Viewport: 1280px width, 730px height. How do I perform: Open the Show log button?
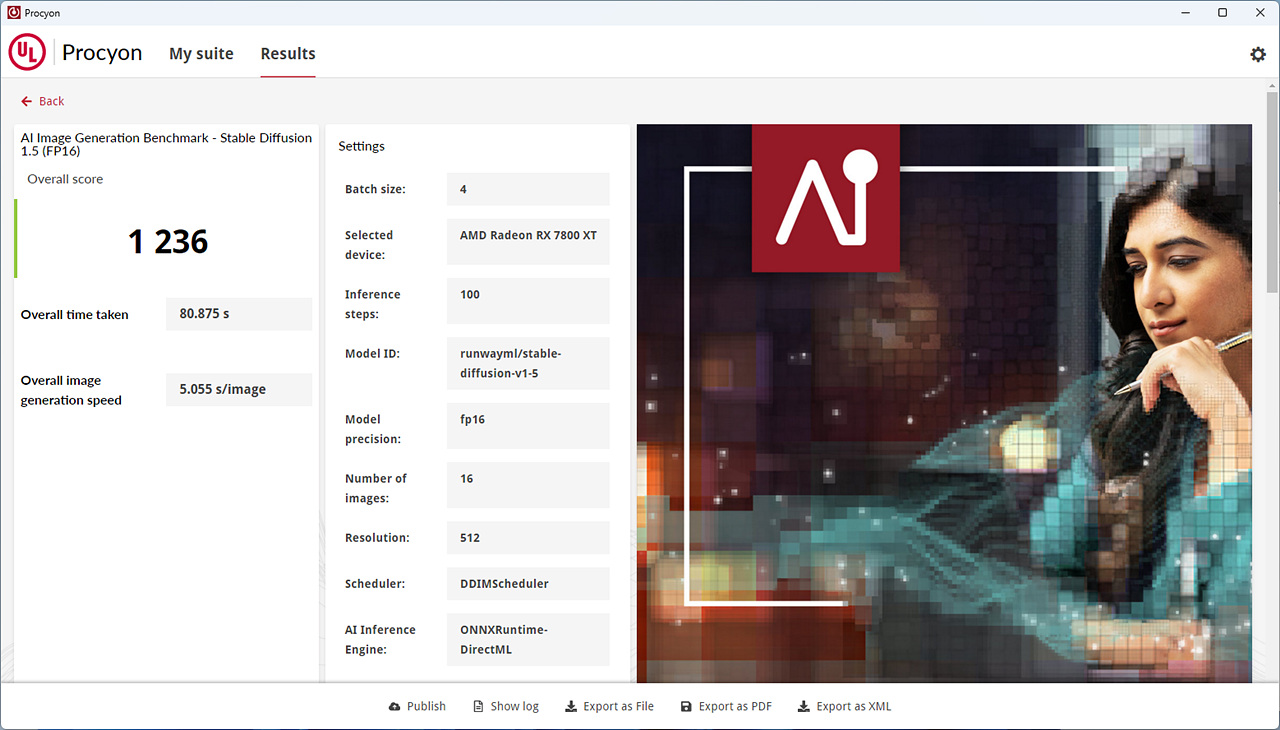click(506, 706)
